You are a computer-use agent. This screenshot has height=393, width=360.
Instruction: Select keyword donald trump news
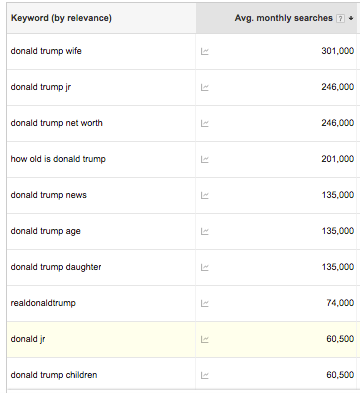point(49,195)
